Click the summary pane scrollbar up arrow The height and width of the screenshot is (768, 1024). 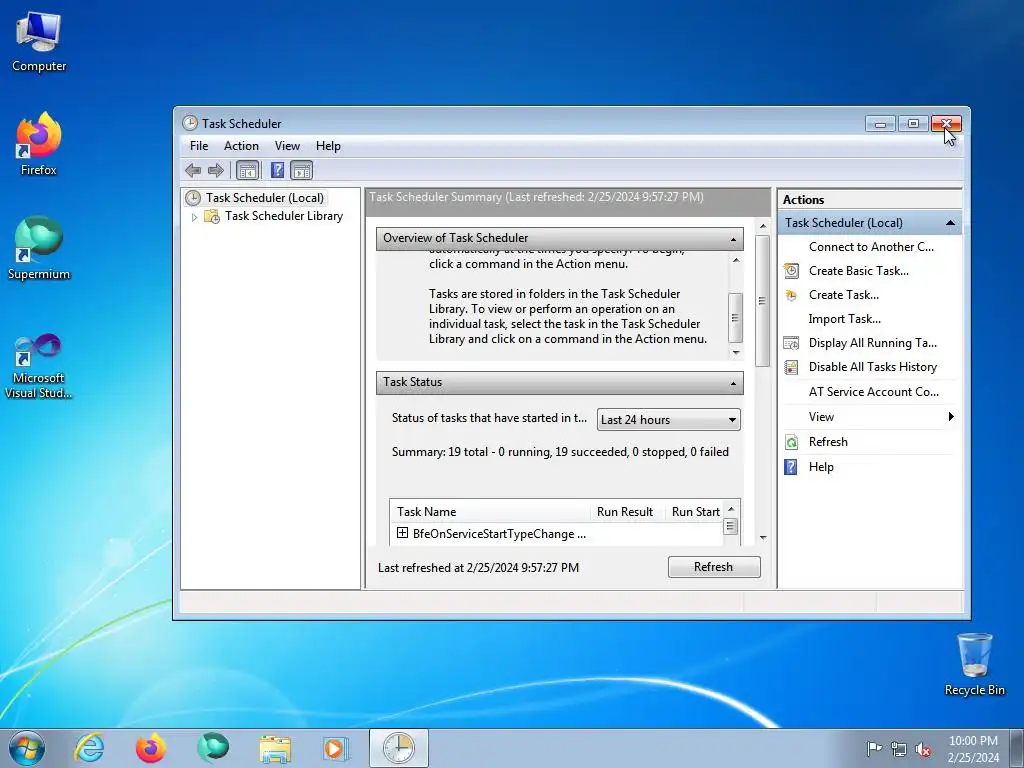(762, 226)
